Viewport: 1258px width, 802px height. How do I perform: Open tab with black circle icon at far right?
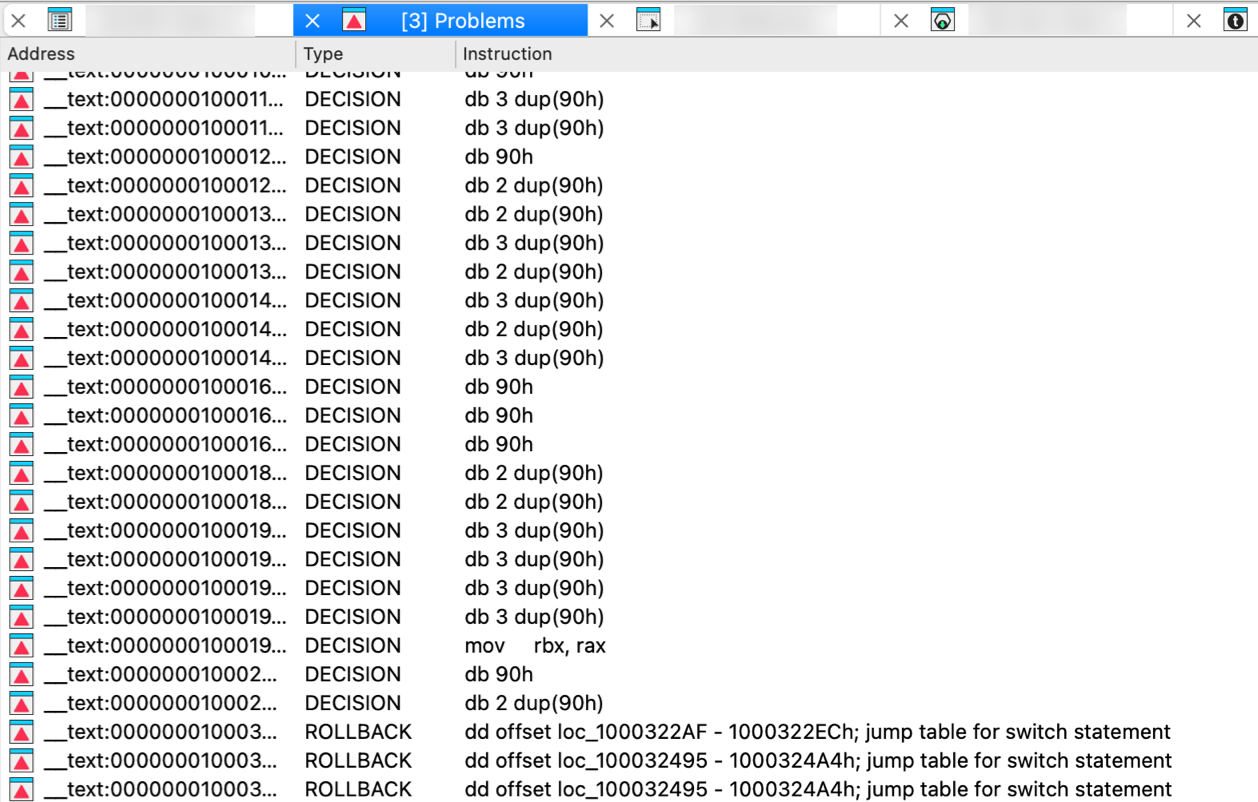coord(1235,20)
